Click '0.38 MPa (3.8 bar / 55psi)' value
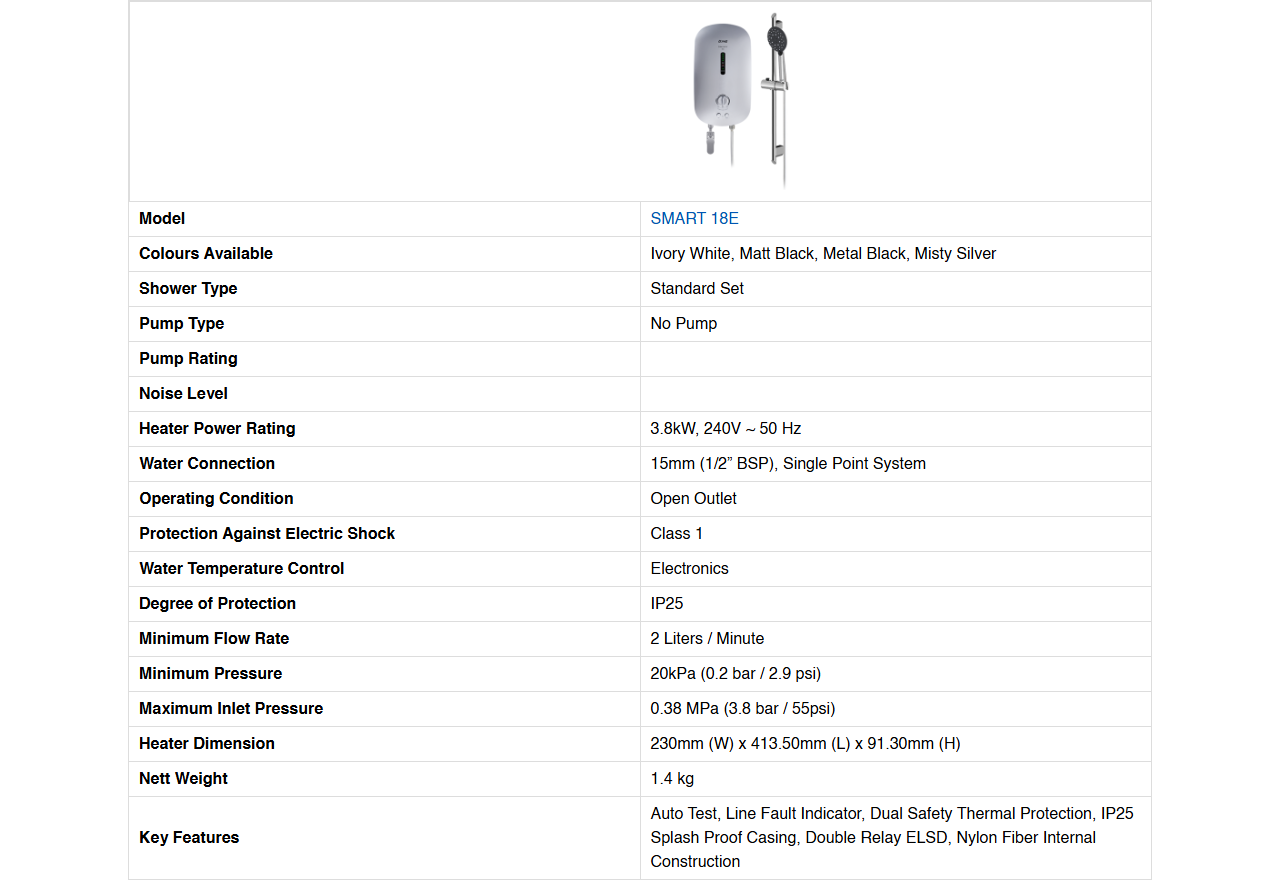Image resolution: width=1280 pixels, height=880 pixels. pyautogui.click(x=743, y=708)
